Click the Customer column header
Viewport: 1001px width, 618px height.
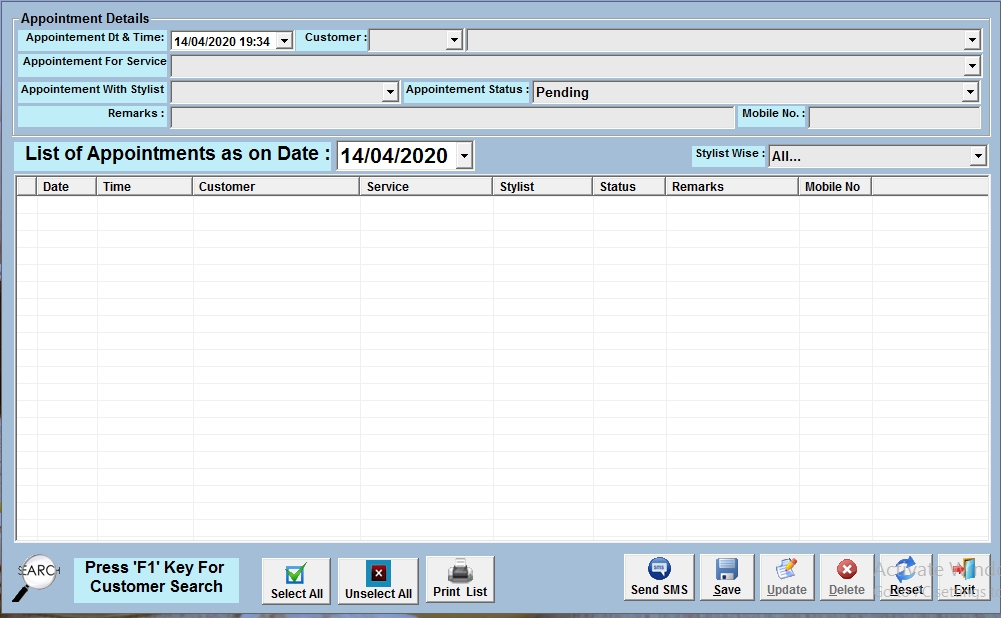click(276, 186)
